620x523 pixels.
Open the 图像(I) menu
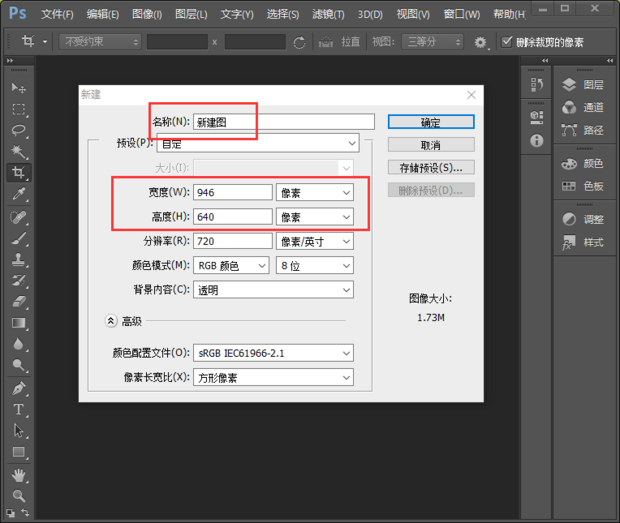click(x=147, y=14)
